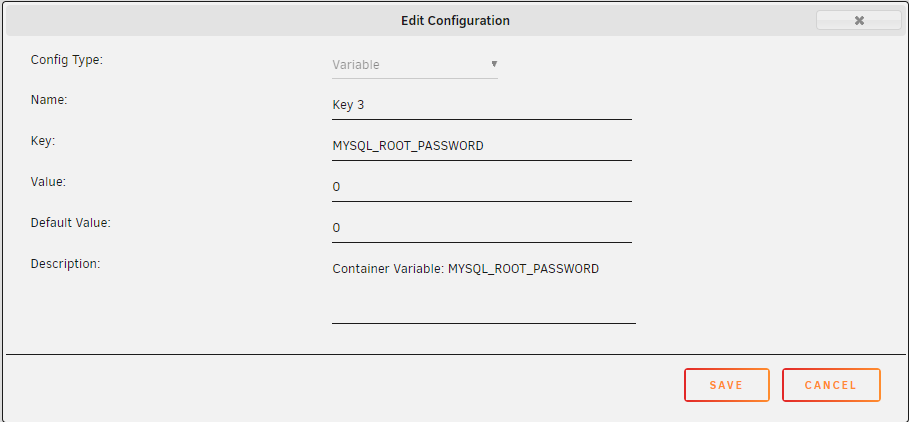Click the Default Value label
The image size is (909, 422).
click(70, 223)
